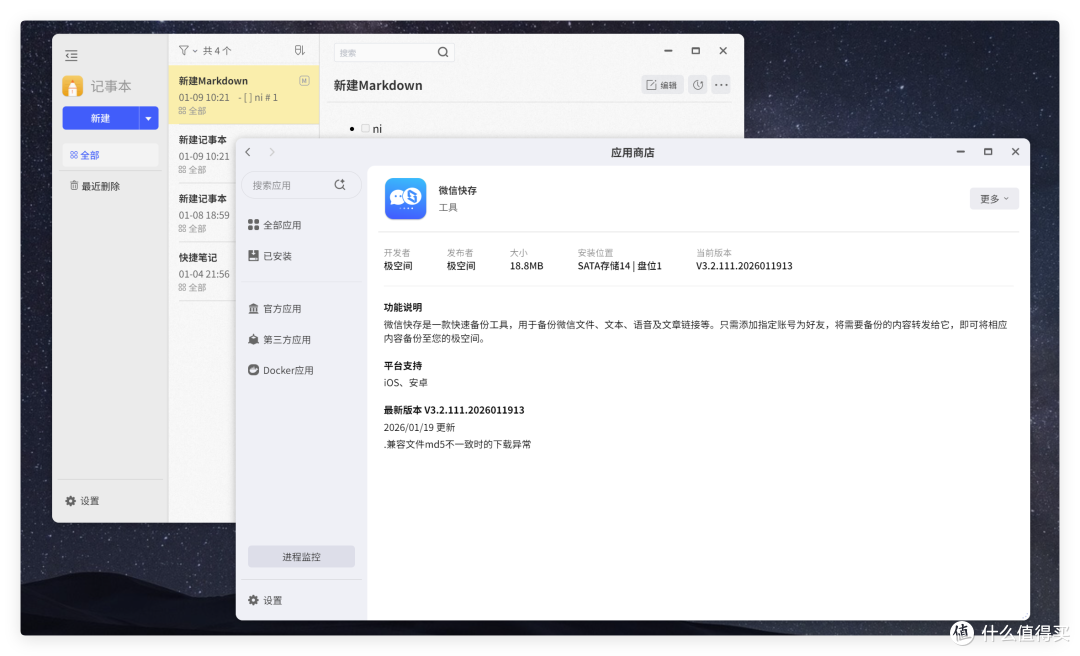Open 全部应用 in the App Store sidebar

274,225
